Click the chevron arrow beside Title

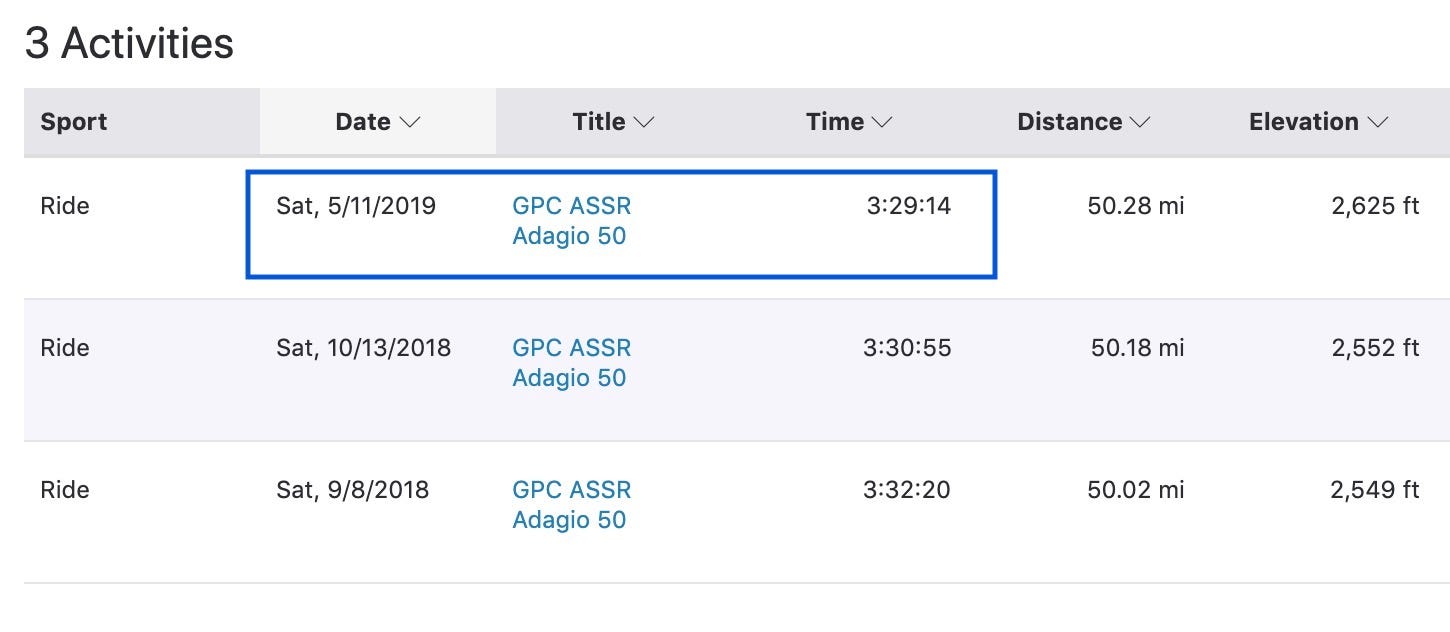pos(644,122)
